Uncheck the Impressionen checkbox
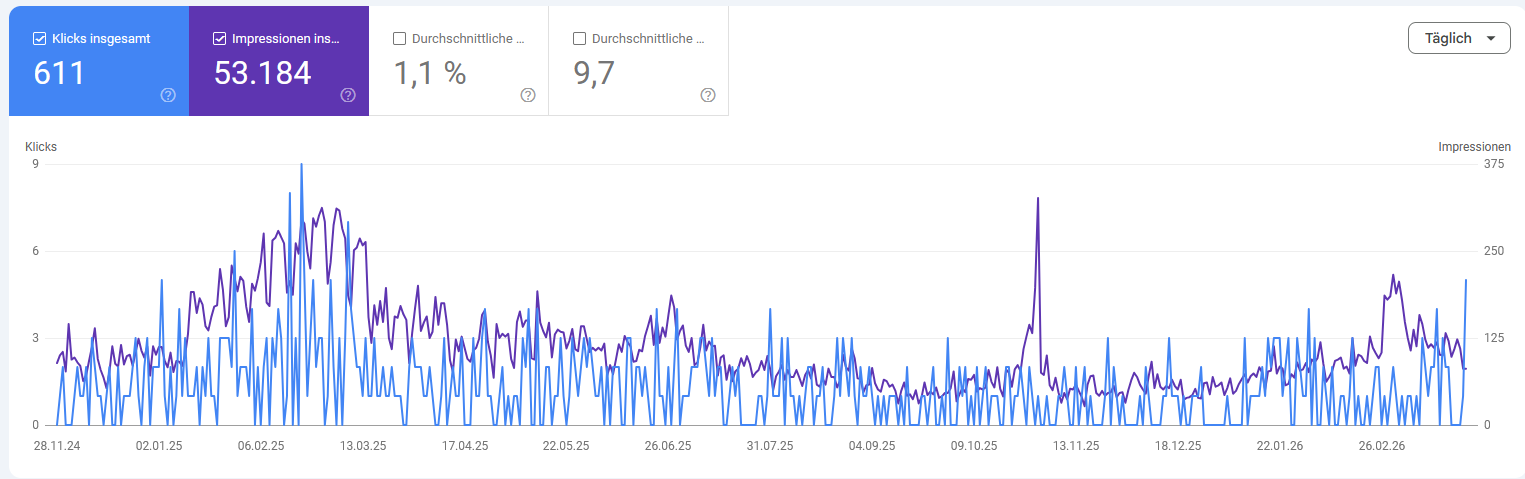1525x479 pixels. point(220,39)
